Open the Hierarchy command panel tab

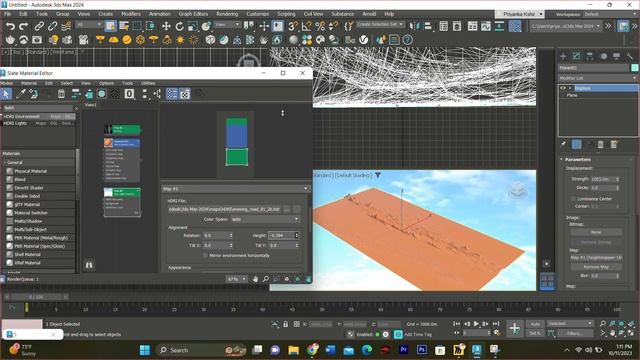[x=589, y=56]
